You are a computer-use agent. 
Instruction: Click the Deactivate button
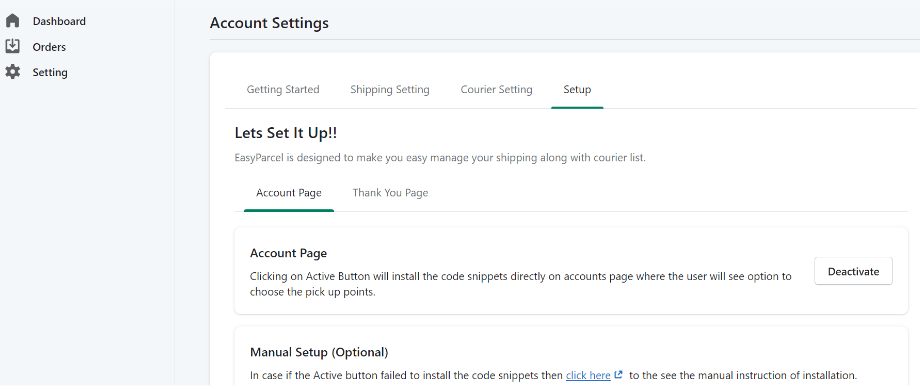point(853,271)
